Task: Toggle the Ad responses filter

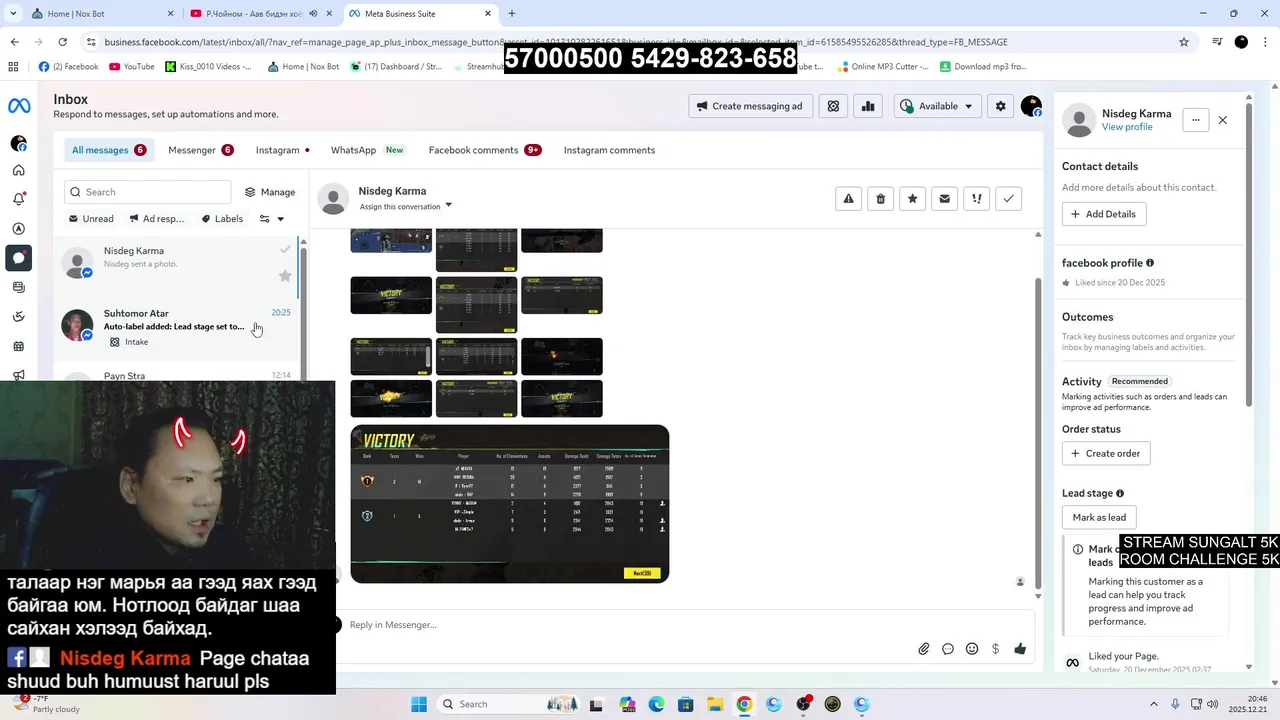Action: [x=157, y=219]
